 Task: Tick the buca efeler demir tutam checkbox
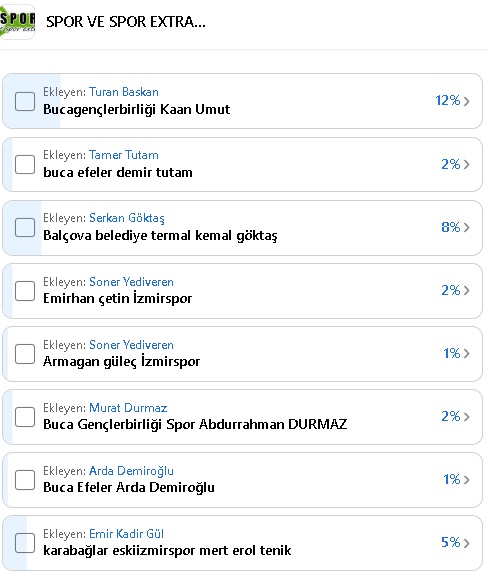pyautogui.click(x=25, y=164)
